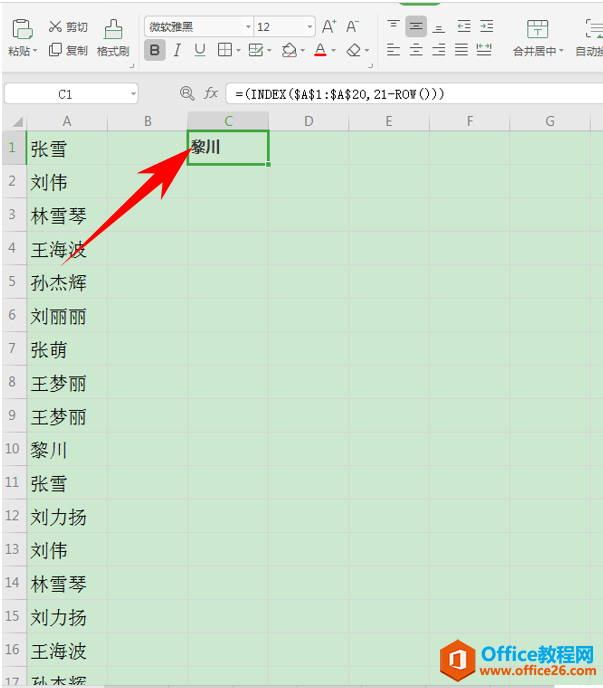This screenshot has height=688, width=603.
Task: Open the font size dropdown showing 12
Action: coord(310,27)
